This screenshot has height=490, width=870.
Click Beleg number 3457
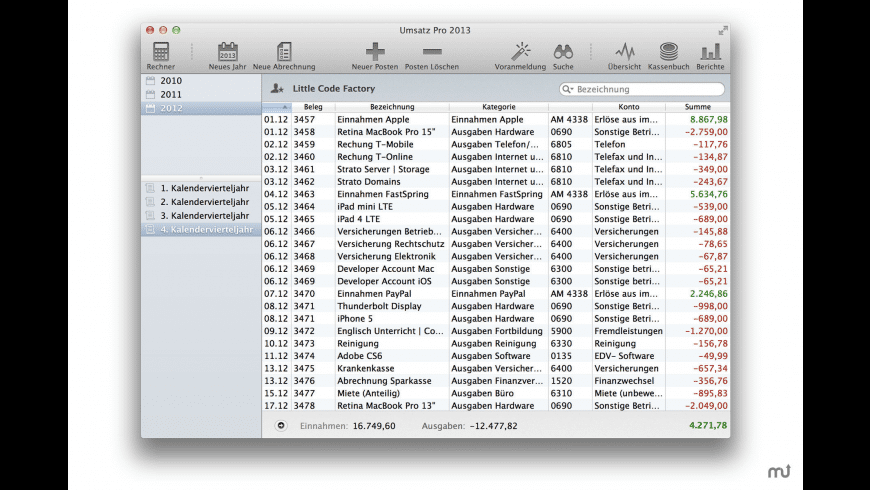[x=304, y=119]
